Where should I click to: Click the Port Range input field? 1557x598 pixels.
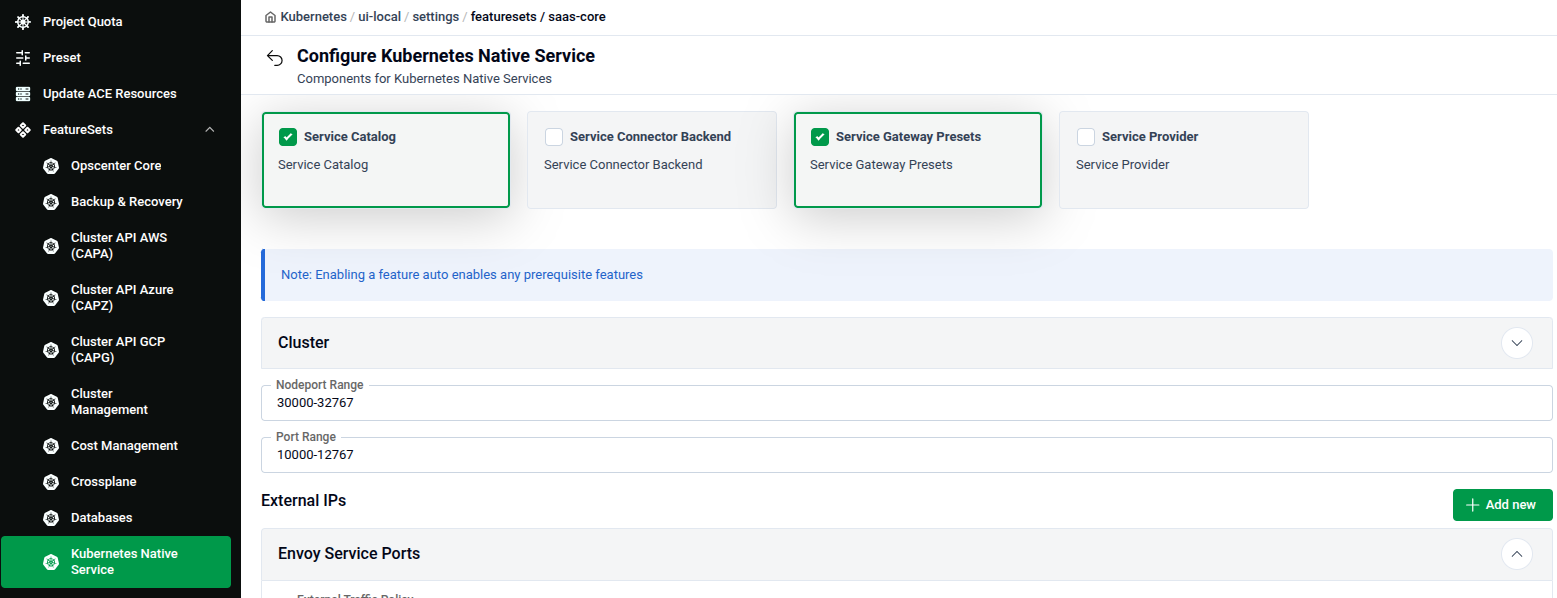click(x=907, y=455)
